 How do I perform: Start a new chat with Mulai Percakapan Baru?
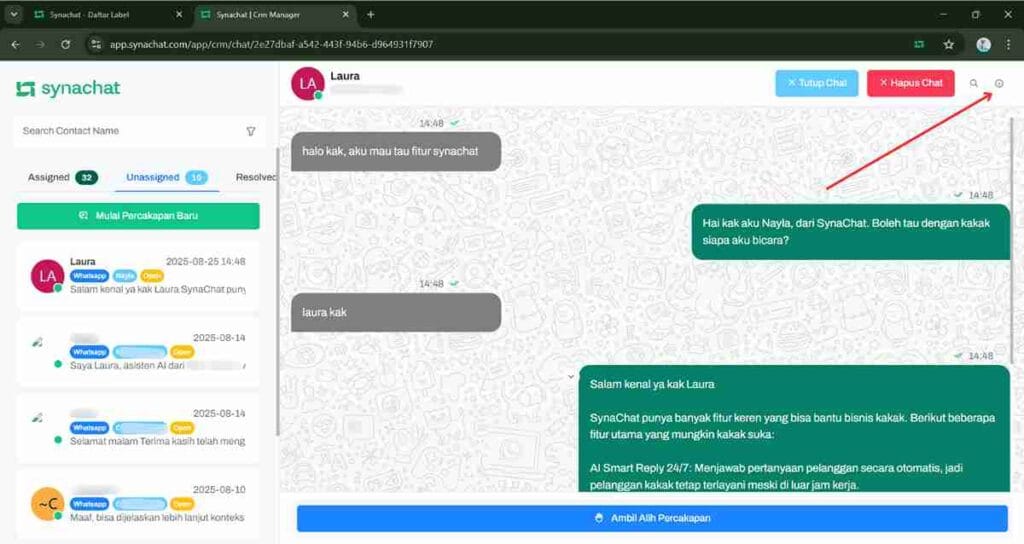[x=138, y=216]
